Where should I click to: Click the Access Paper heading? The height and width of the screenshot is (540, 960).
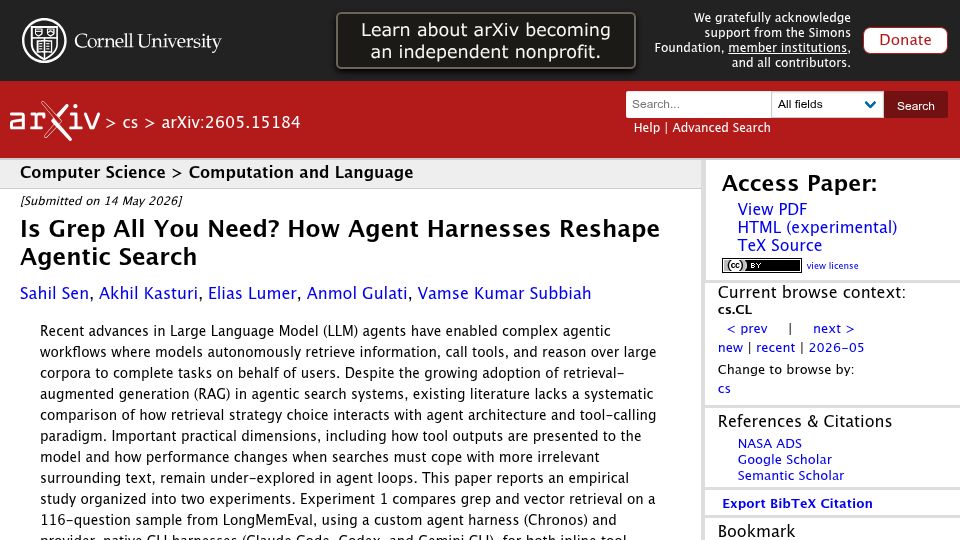[799, 183]
